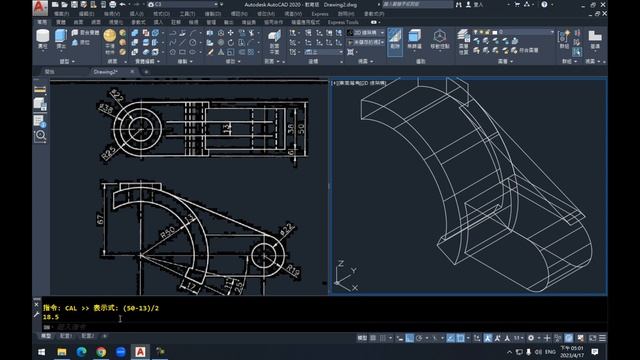Open the annotation scale 1:1 dropdown
Image resolution: width=640 pixels, height=360 pixels.
[518, 338]
